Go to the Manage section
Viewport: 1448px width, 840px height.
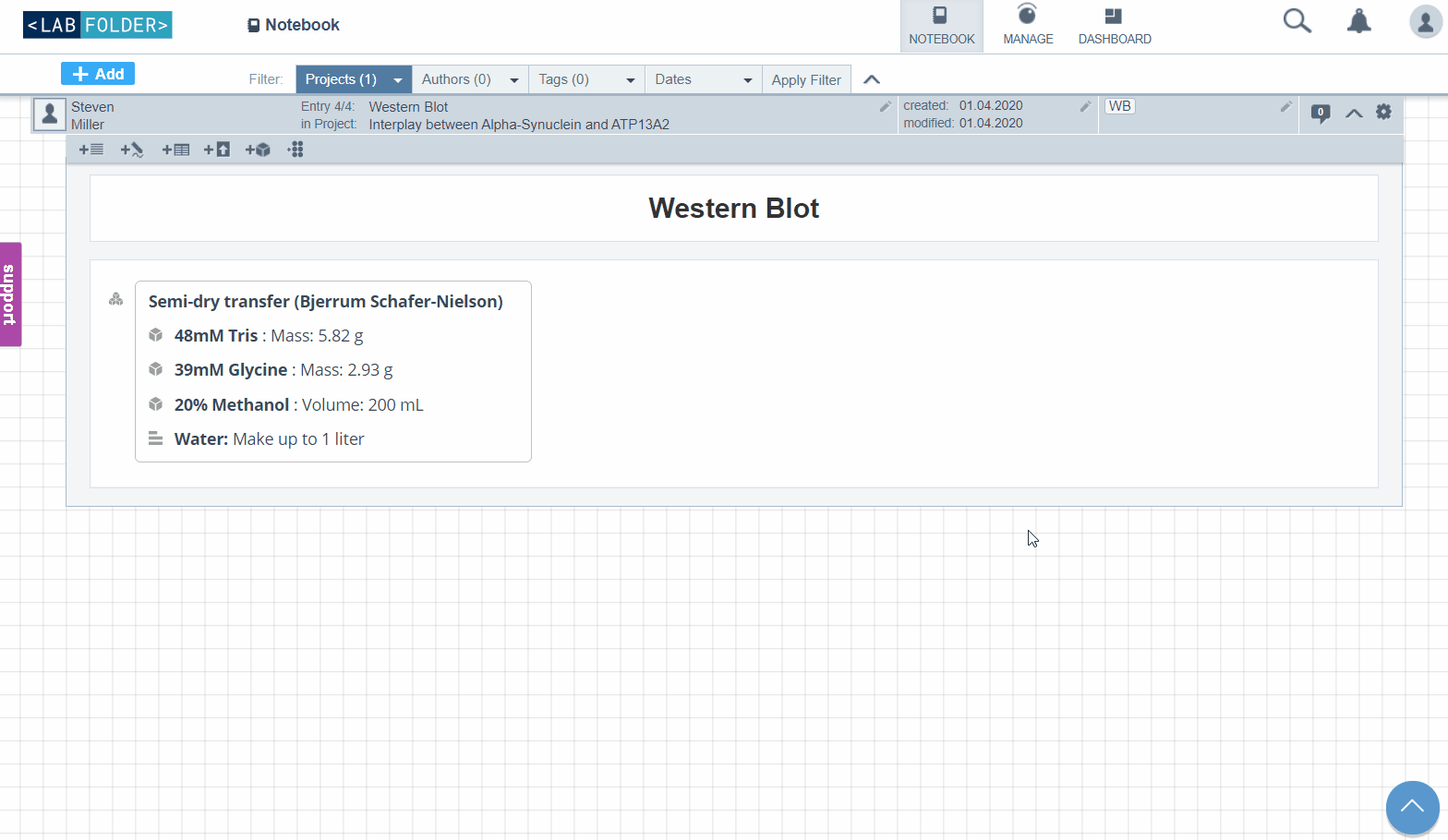(x=1028, y=26)
